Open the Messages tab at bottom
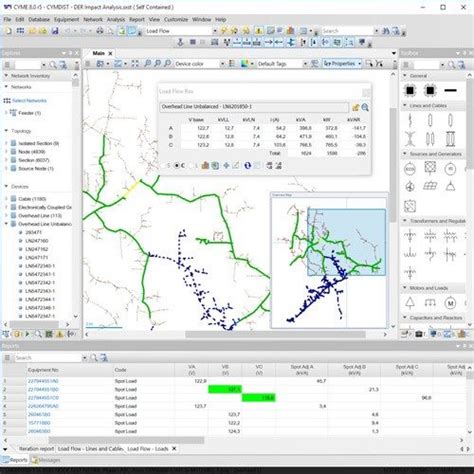474x474 pixels. click(x=46, y=460)
